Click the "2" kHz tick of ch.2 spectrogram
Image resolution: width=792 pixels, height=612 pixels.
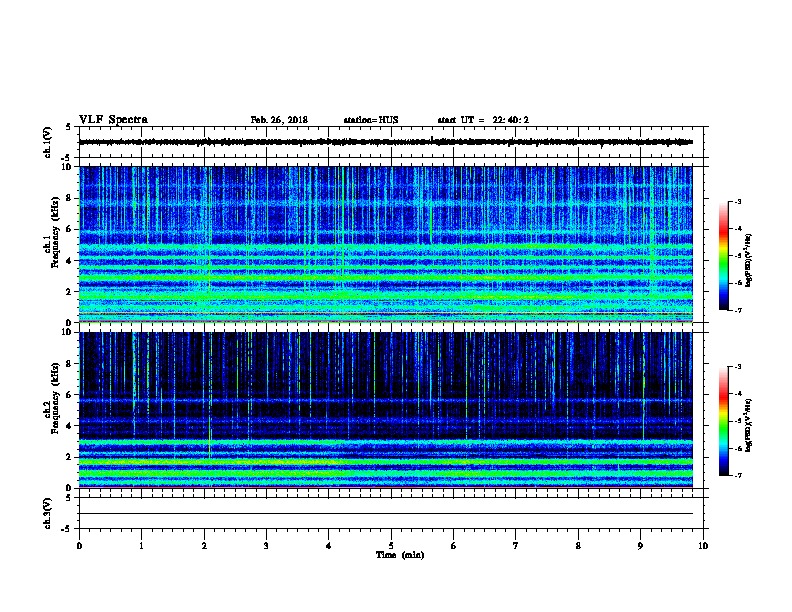69,457
